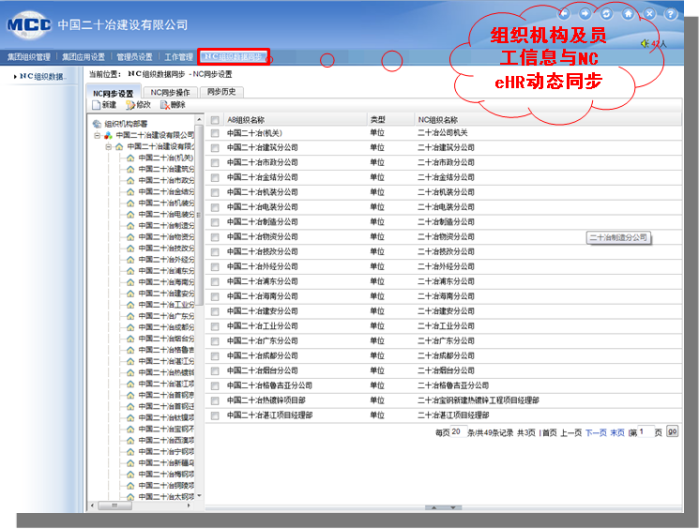700x529 pixels.
Task: Click the X exit icon in header
Action: click(x=649, y=14)
